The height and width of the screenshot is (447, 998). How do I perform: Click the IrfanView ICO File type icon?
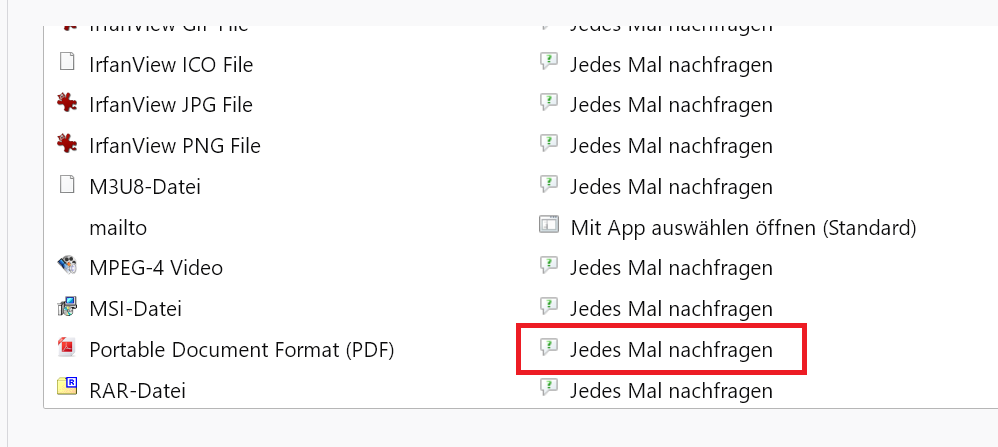[67, 63]
